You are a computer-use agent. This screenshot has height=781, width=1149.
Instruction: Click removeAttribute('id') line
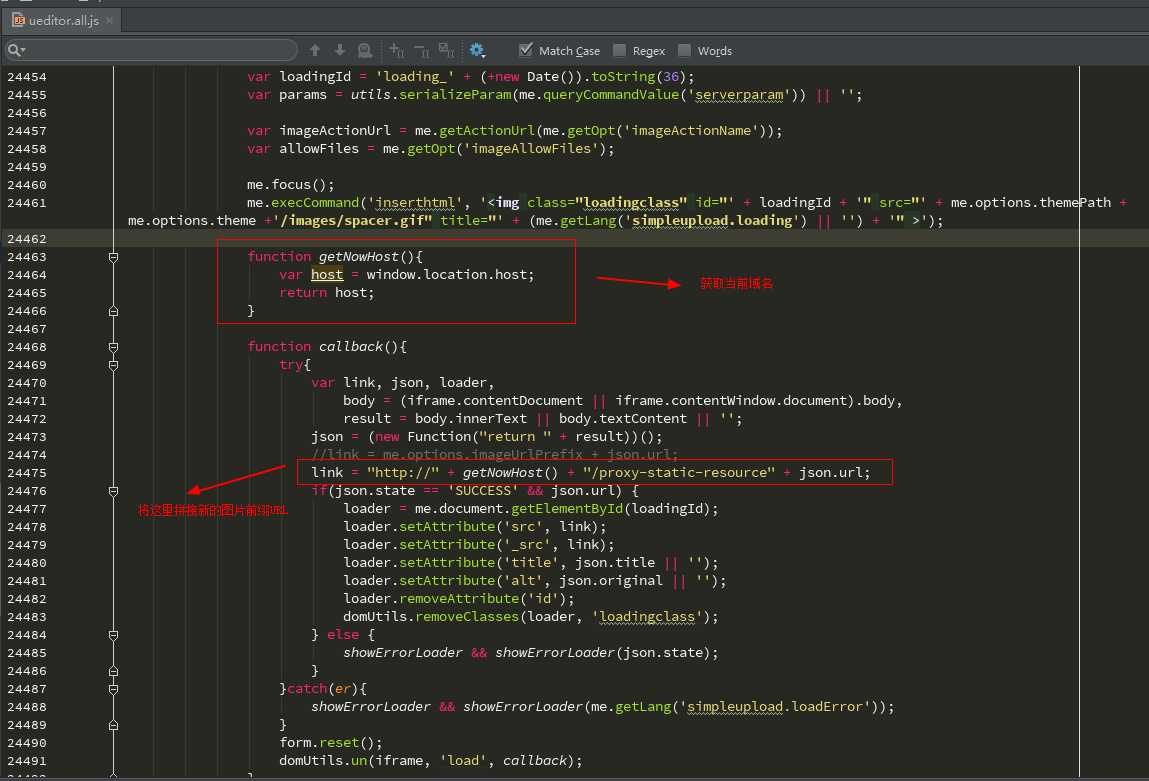(x=459, y=599)
